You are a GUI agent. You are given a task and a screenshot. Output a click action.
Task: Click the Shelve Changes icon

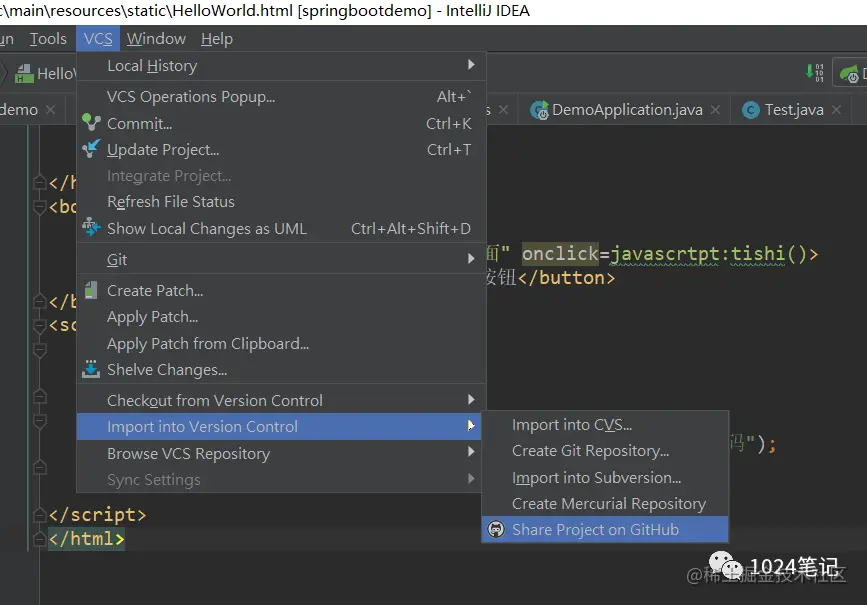pyautogui.click(x=91, y=369)
